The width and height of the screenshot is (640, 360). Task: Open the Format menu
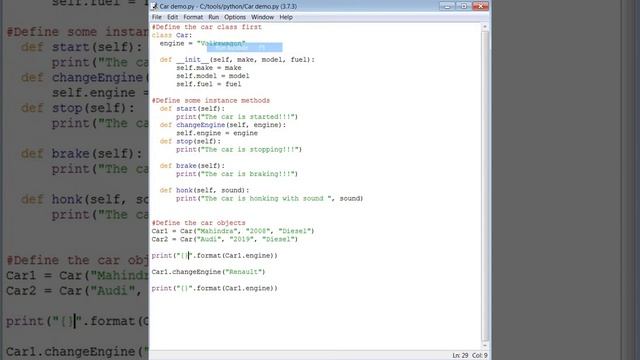(193, 17)
